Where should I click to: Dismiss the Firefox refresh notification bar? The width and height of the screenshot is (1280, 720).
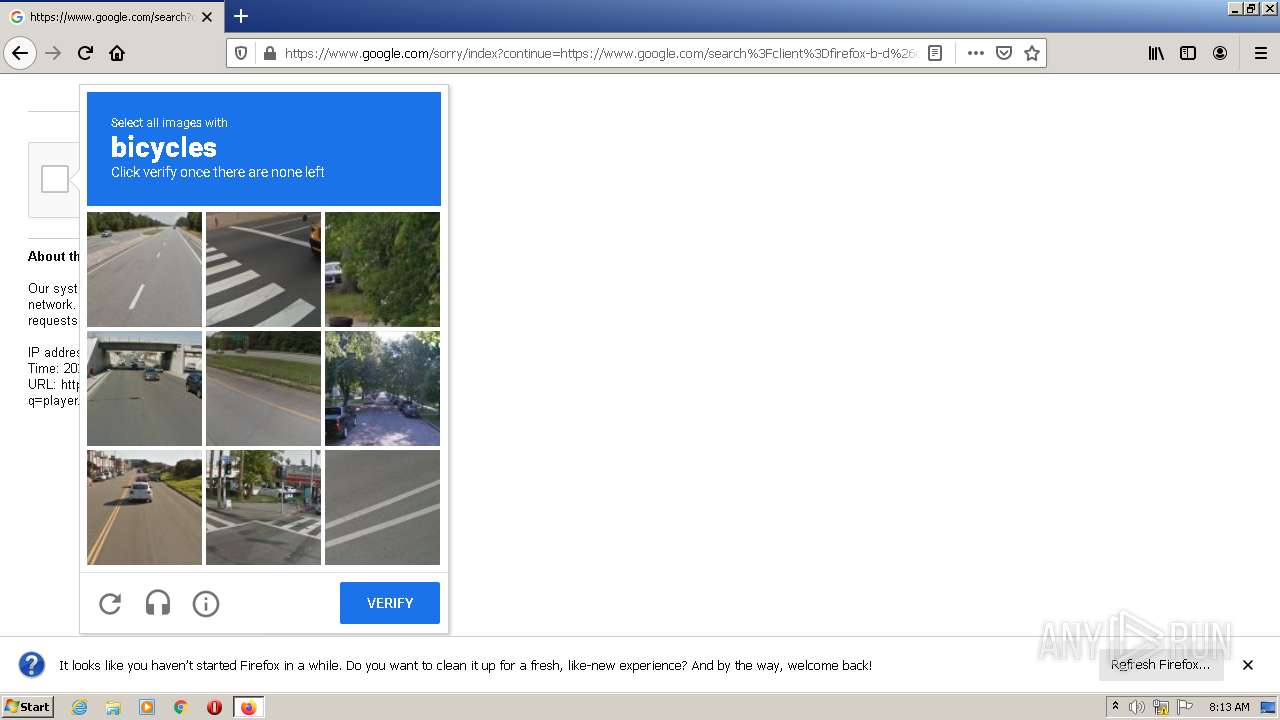[x=1248, y=665]
